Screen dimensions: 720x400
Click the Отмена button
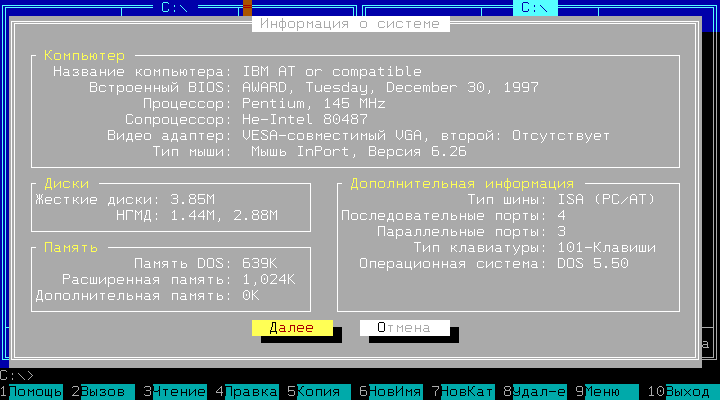(404, 327)
